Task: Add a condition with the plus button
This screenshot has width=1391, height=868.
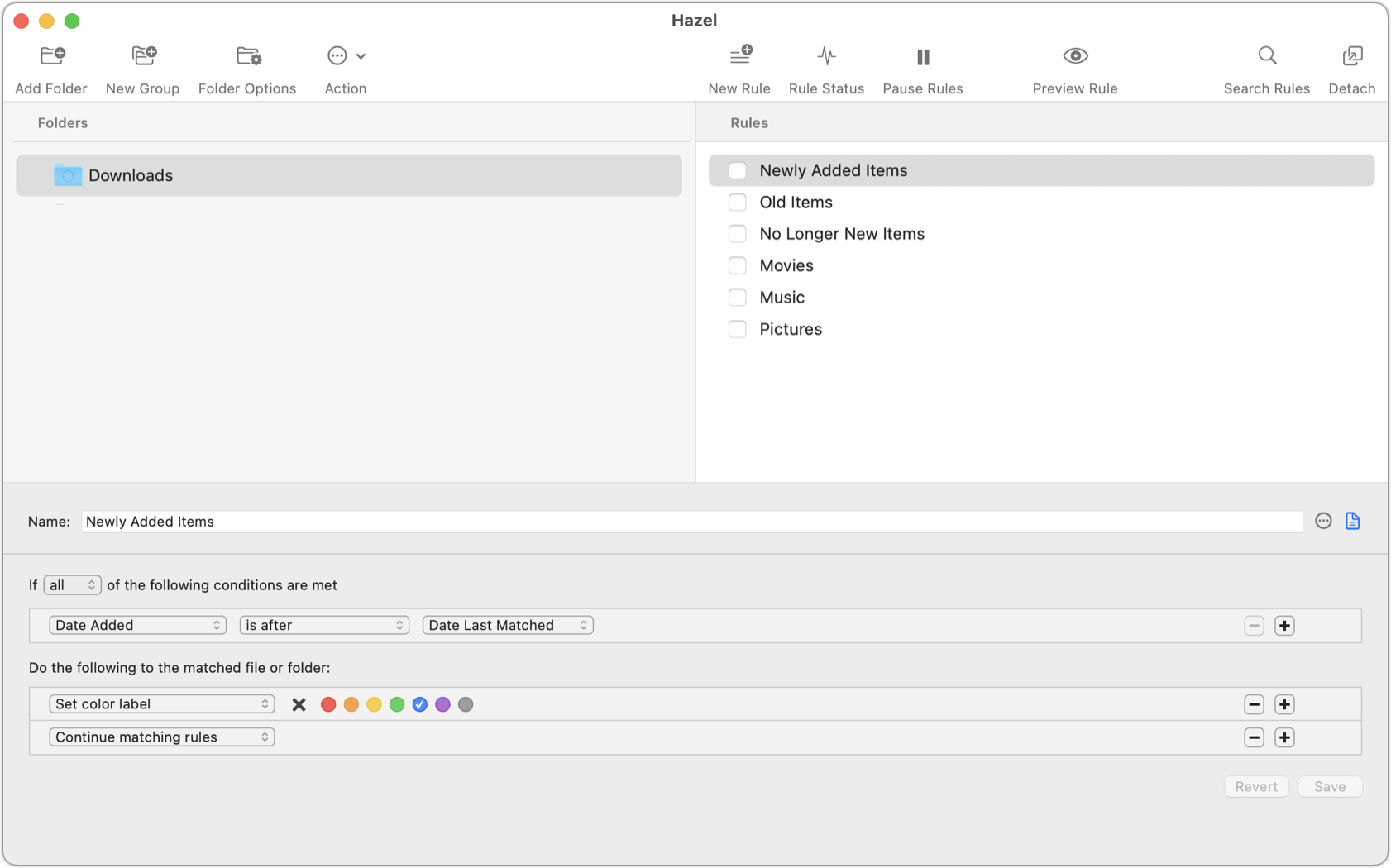Action: (1284, 626)
